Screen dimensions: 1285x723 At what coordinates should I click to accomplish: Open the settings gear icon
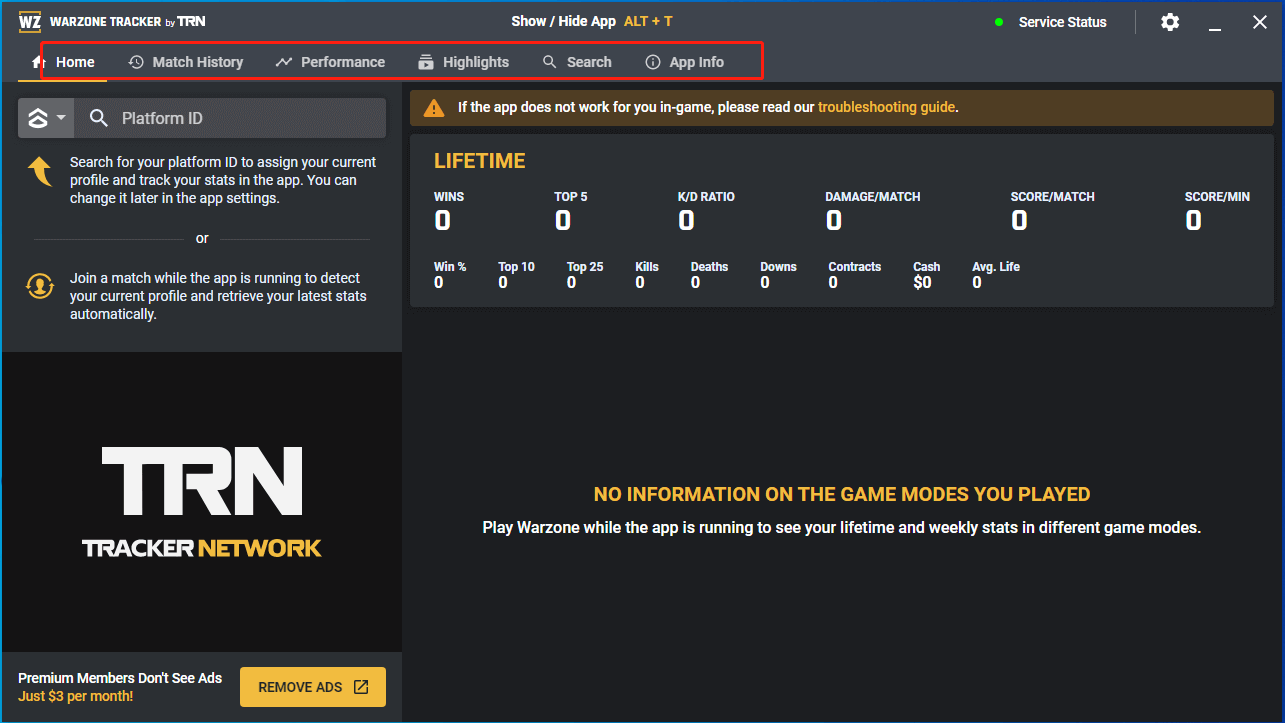(x=1170, y=22)
